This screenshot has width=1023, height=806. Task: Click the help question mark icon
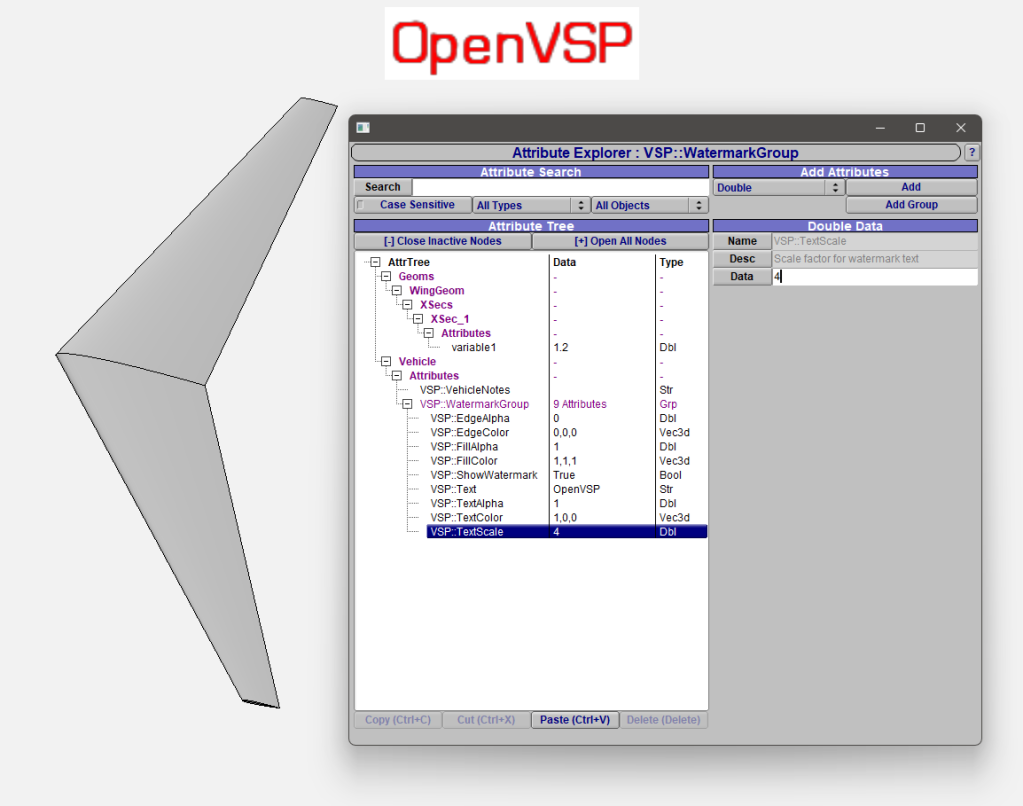(971, 152)
